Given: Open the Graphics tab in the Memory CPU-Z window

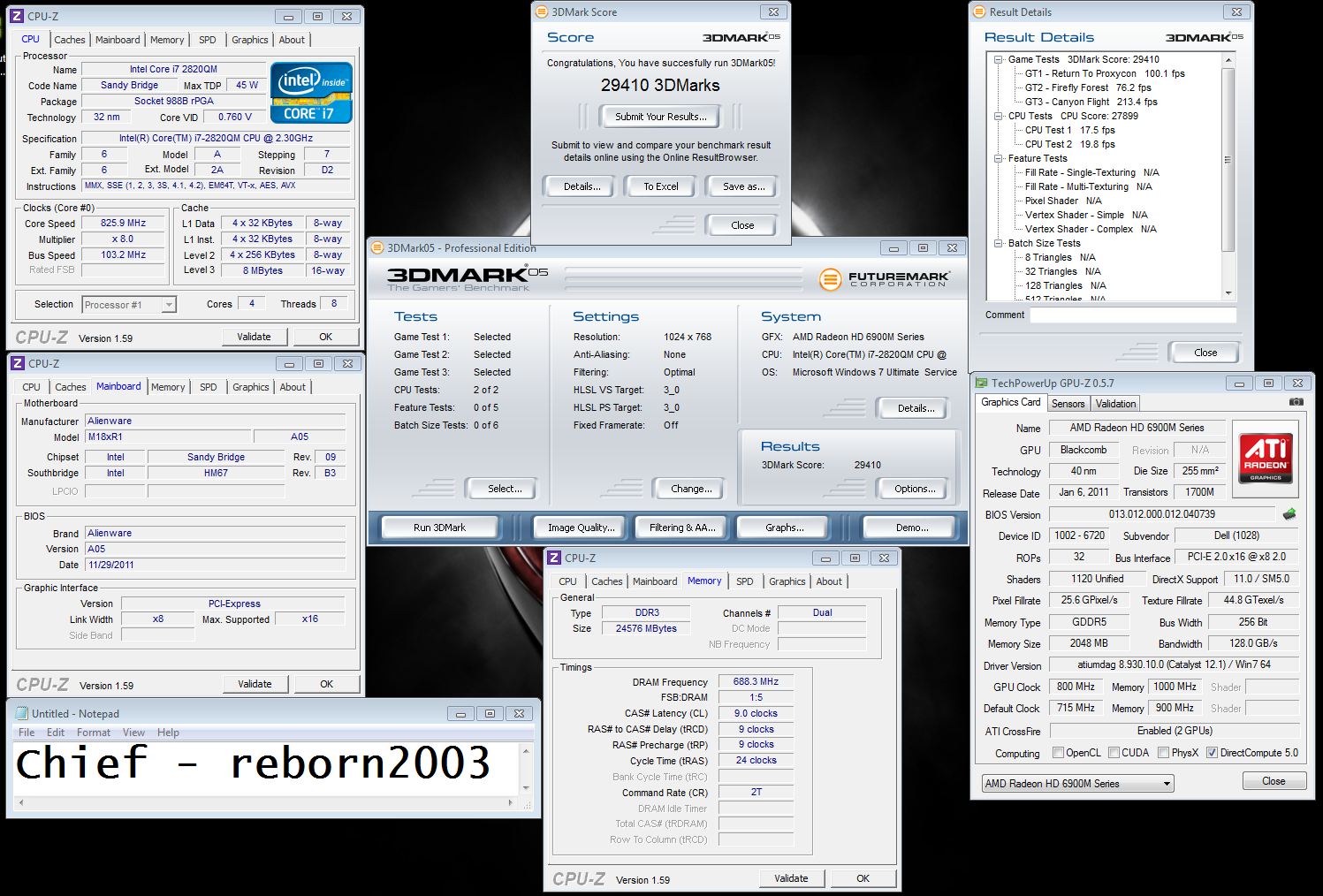Looking at the screenshot, I should pyautogui.click(x=787, y=581).
